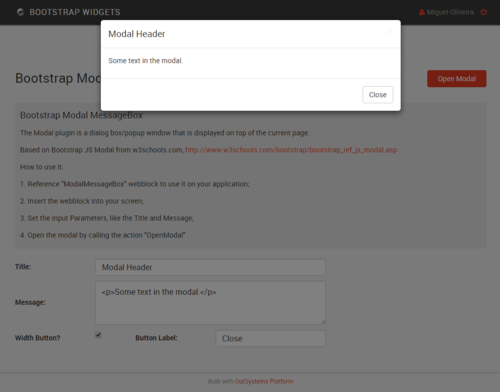Click the Miguel Oliveira username
This screenshot has height=392, width=500.
[450, 12]
